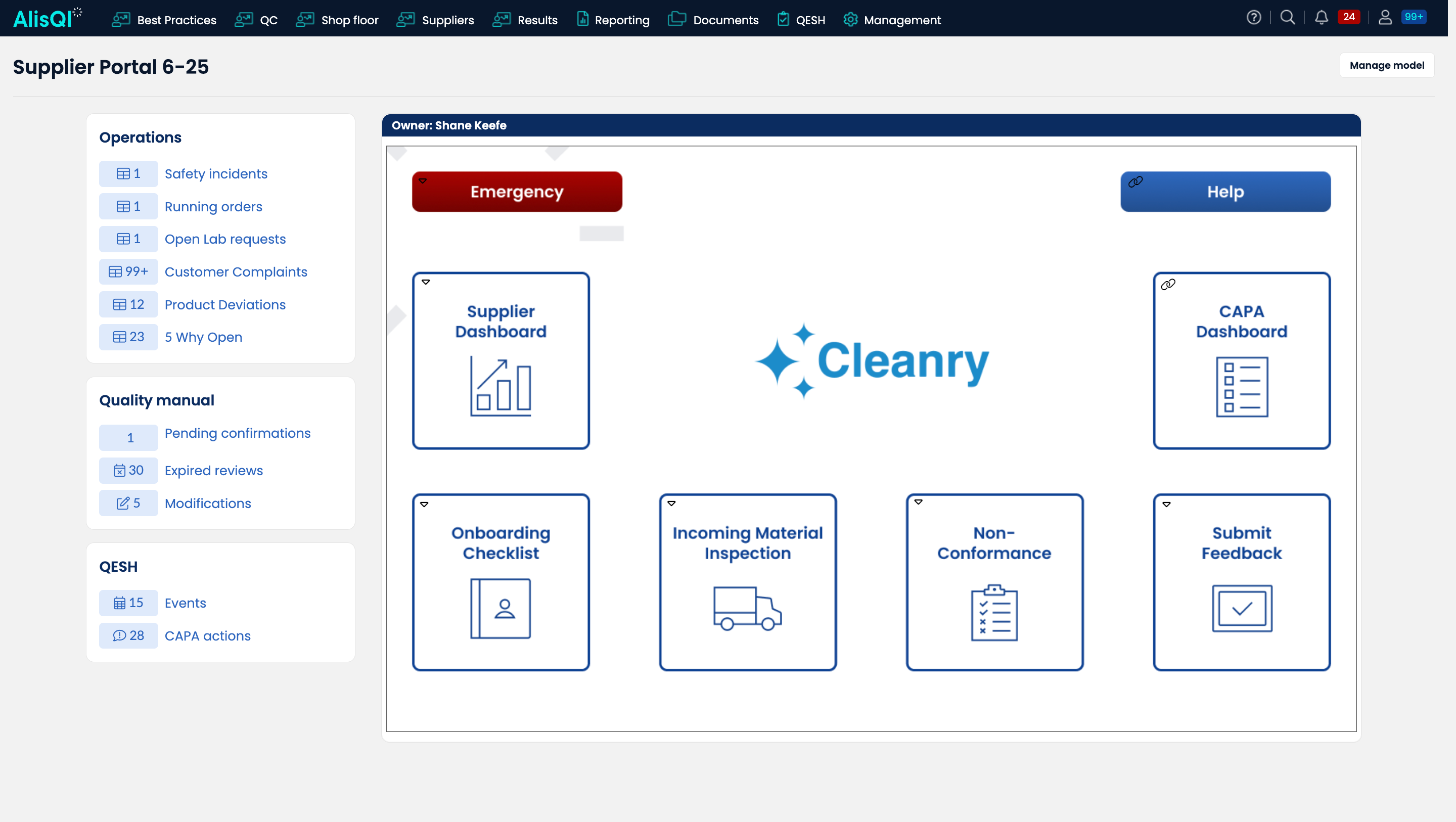Open the user profile icon
The height and width of the screenshot is (822, 1456).
point(1385,18)
